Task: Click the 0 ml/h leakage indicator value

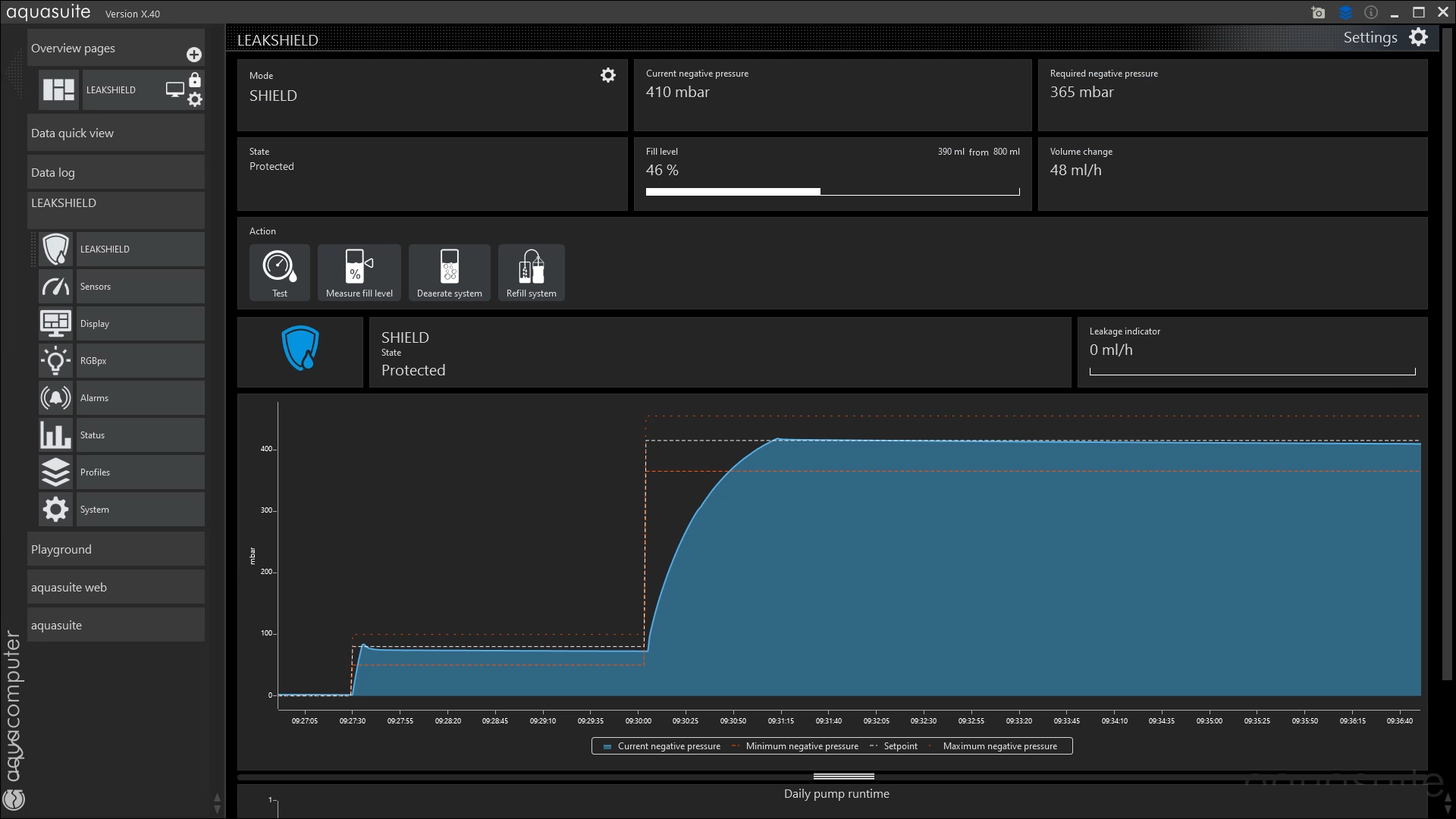Action: [x=1111, y=350]
